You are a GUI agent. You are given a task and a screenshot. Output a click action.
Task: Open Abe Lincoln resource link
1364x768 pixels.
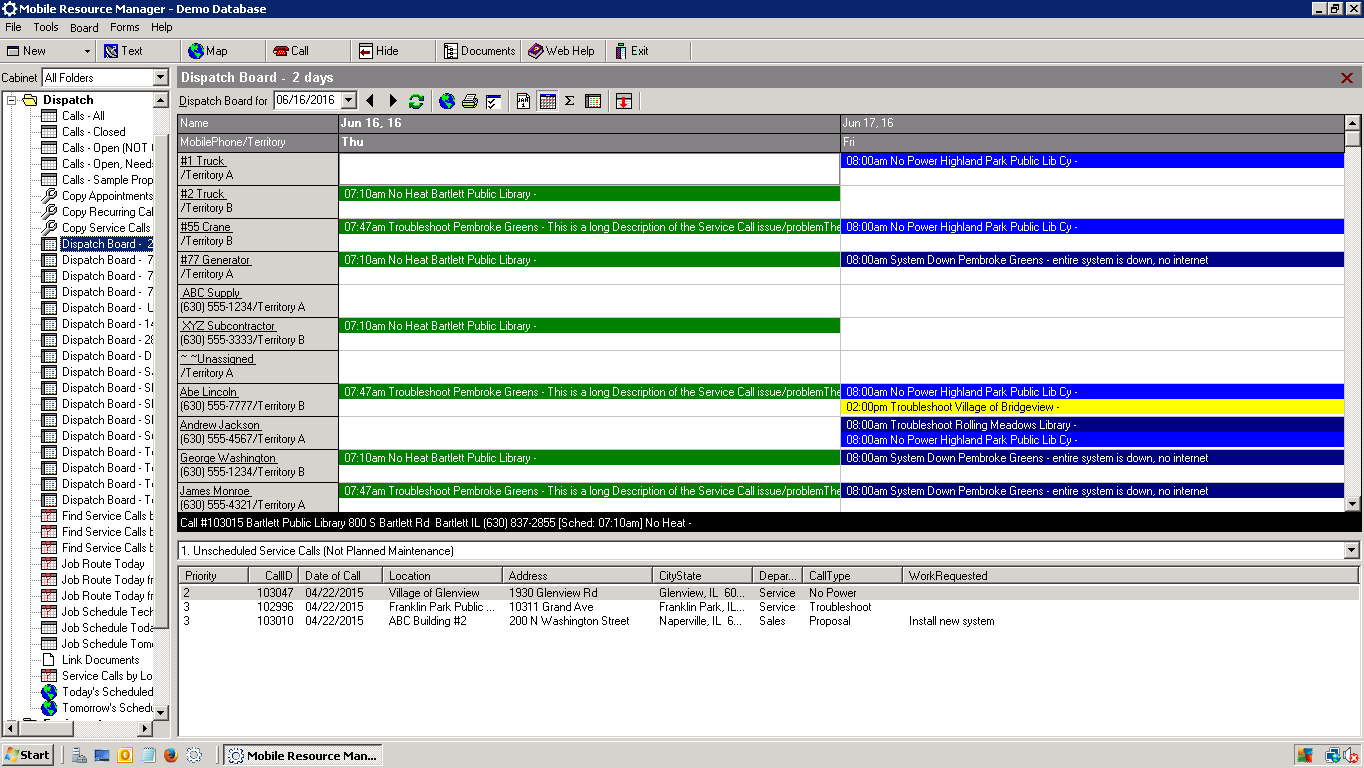point(209,392)
